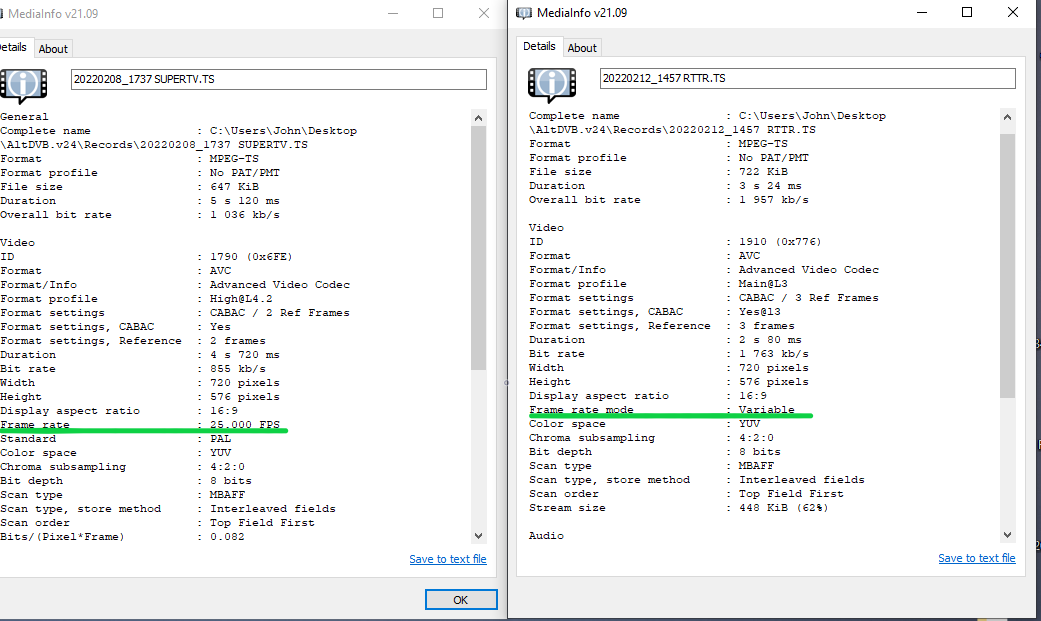Click Save to text file in right window

pyautogui.click(x=977, y=559)
